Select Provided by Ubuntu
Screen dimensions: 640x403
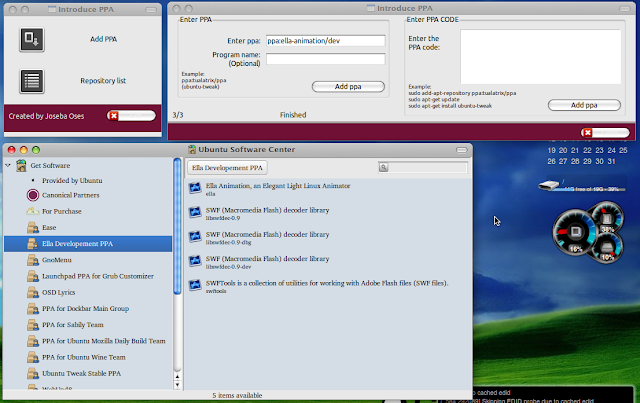coord(72,180)
